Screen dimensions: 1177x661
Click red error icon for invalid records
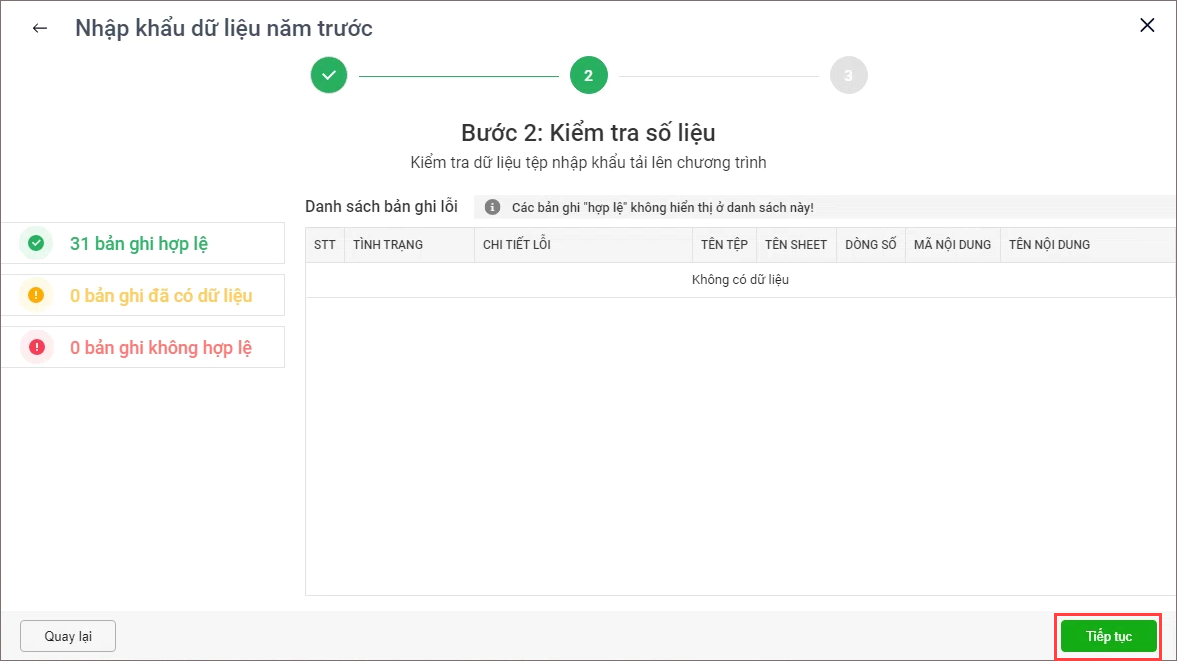point(37,347)
